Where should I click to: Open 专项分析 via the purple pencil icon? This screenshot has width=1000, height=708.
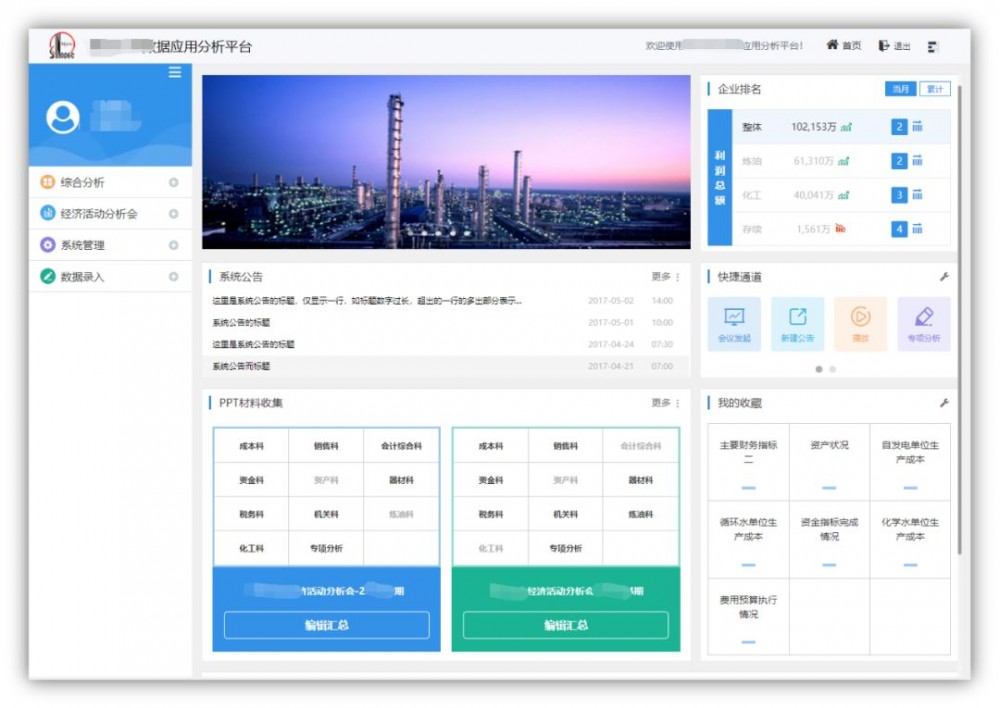pyautogui.click(x=925, y=318)
